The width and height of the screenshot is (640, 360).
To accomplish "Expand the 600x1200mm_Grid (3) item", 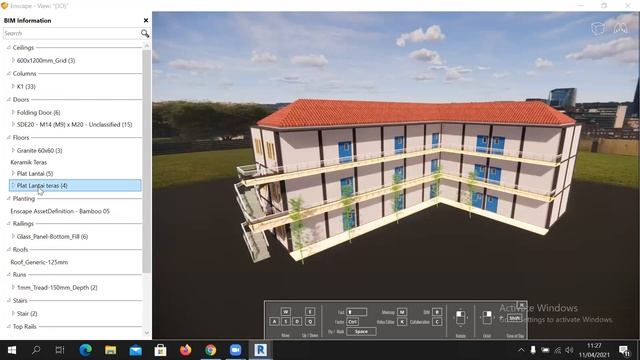I will 13,60.
